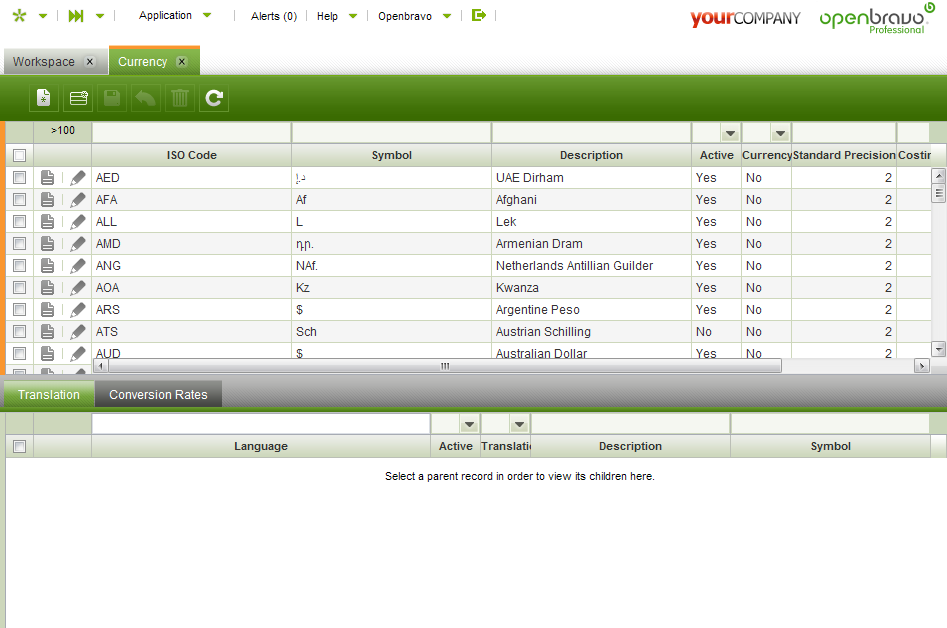The height and width of the screenshot is (628, 947).
Task: Click the ISO Code filter input field
Action: (191, 133)
